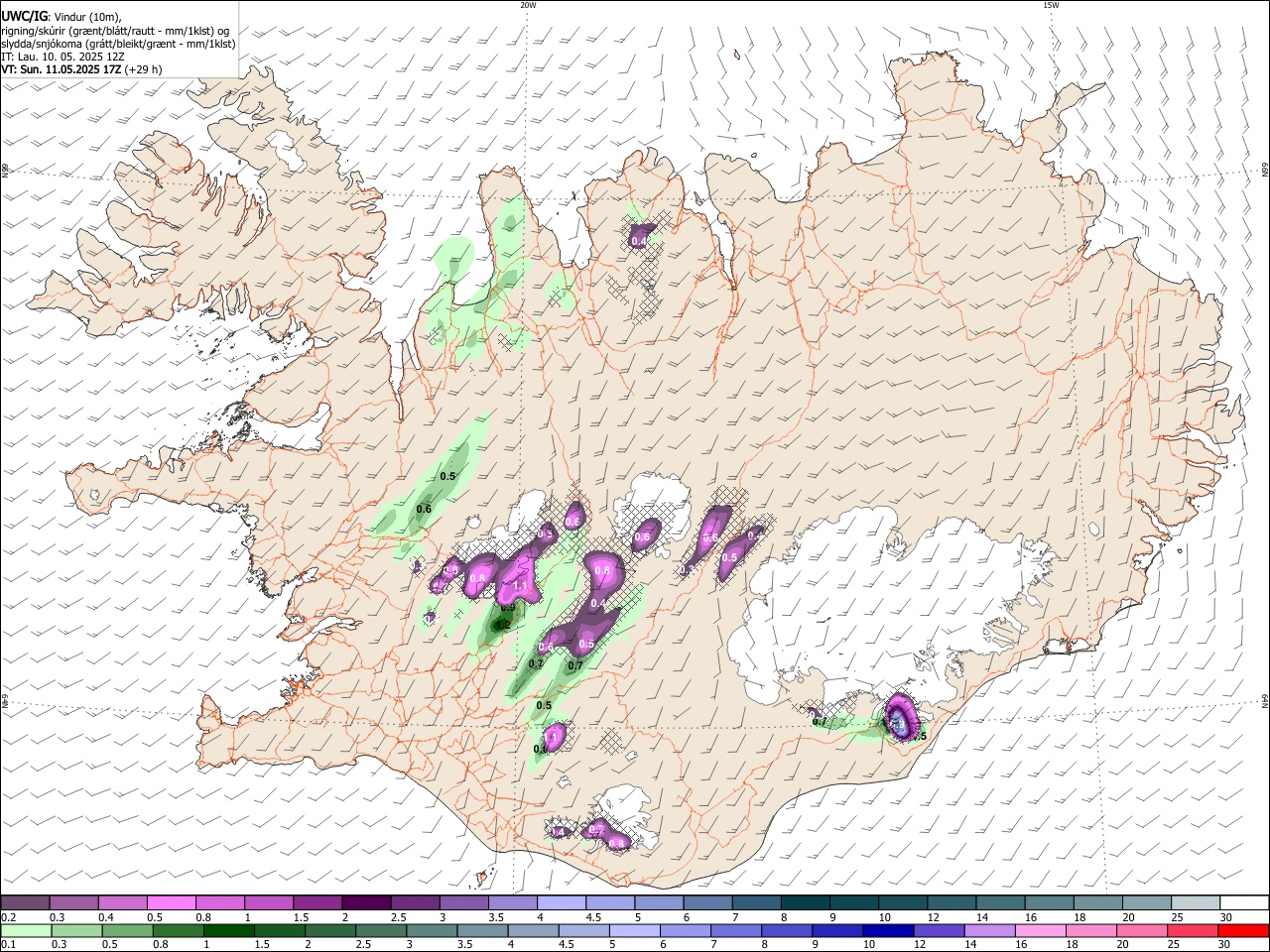Click the bright pink 0.5–0.8 swatch in upper legend
This screenshot has height=952, width=1270.
click(x=171, y=902)
